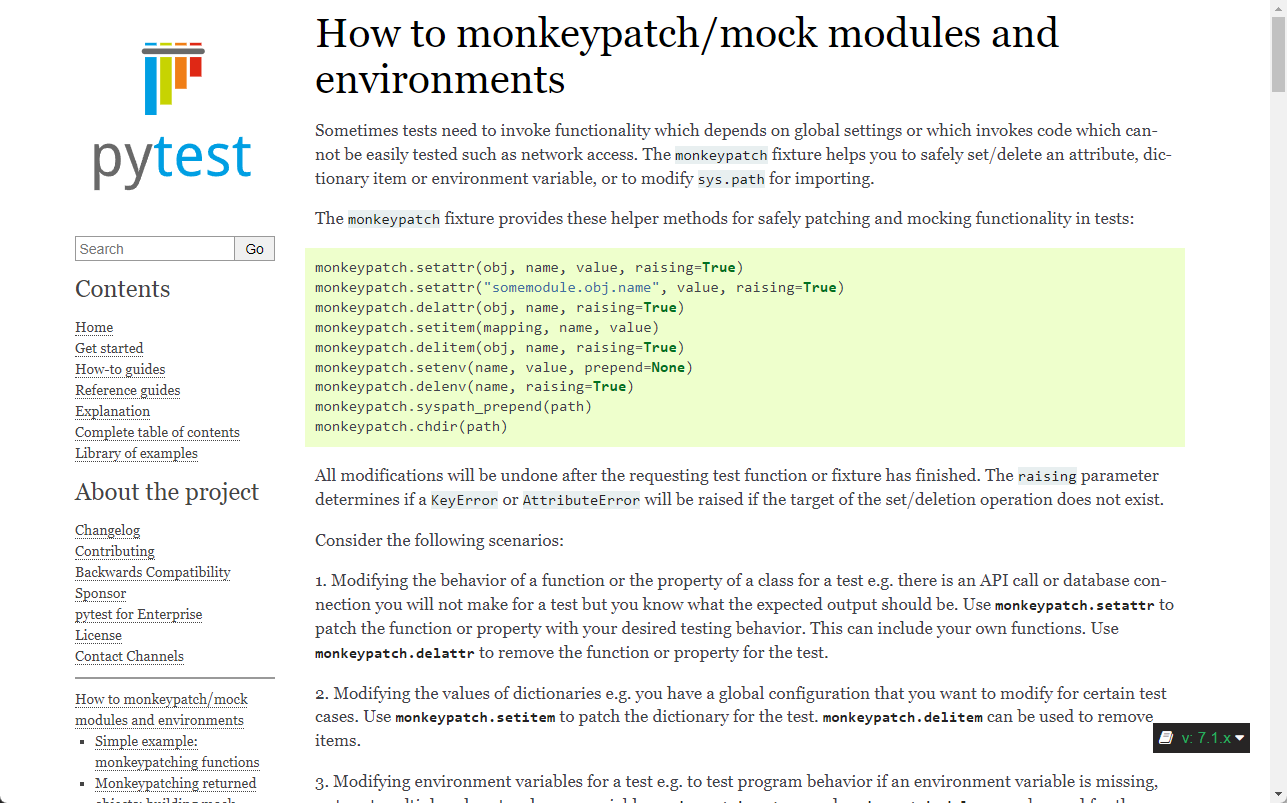Click the inline sys.path code text
Viewport: 1287px width, 803px height.
tap(733, 180)
